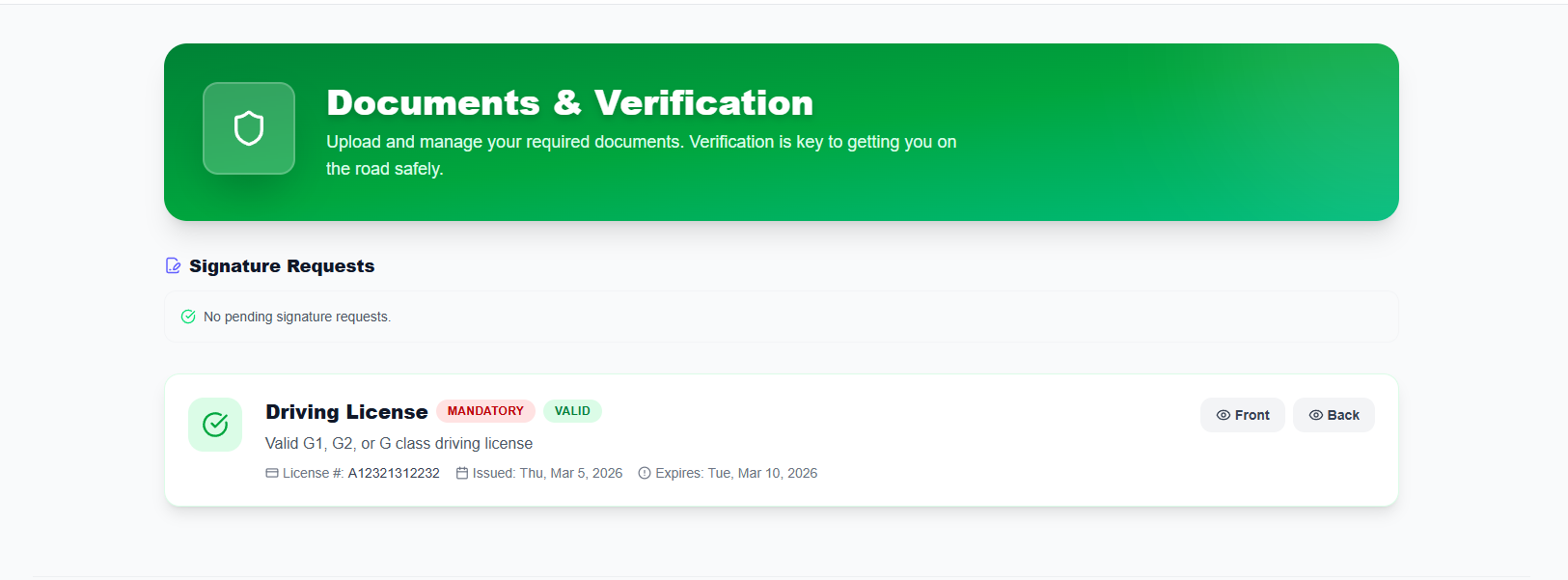Click the eye icon on the Front button
1568x580 pixels.
1223,415
